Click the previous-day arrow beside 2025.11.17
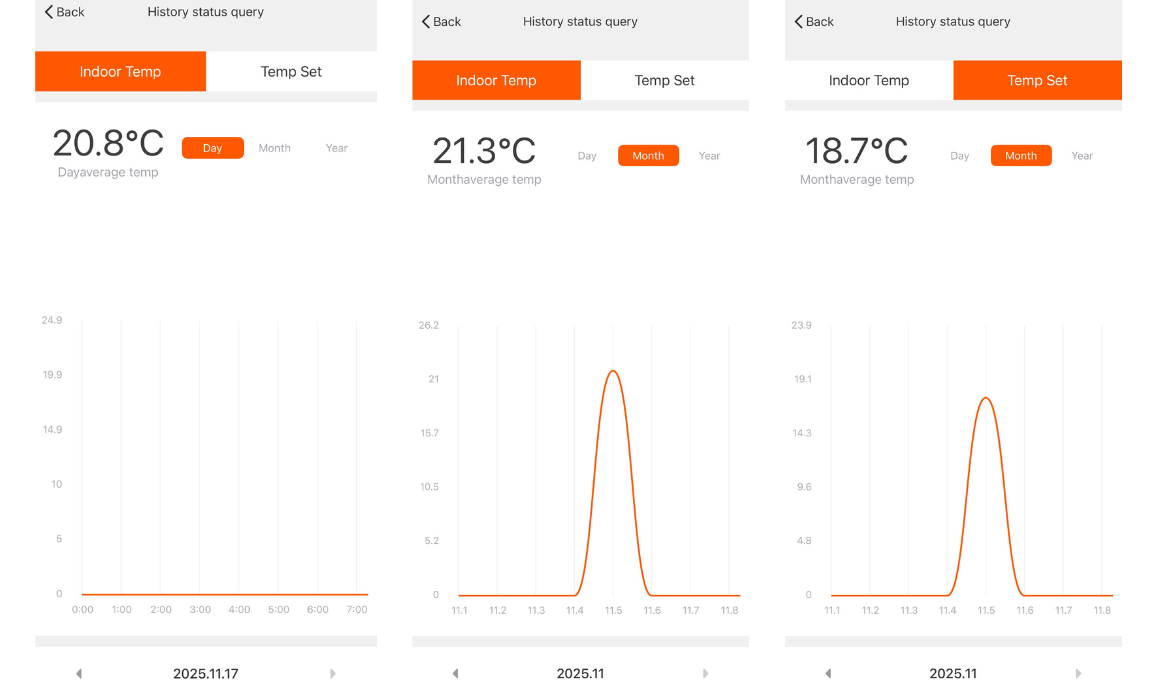The height and width of the screenshot is (700, 1170). coord(79,673)
